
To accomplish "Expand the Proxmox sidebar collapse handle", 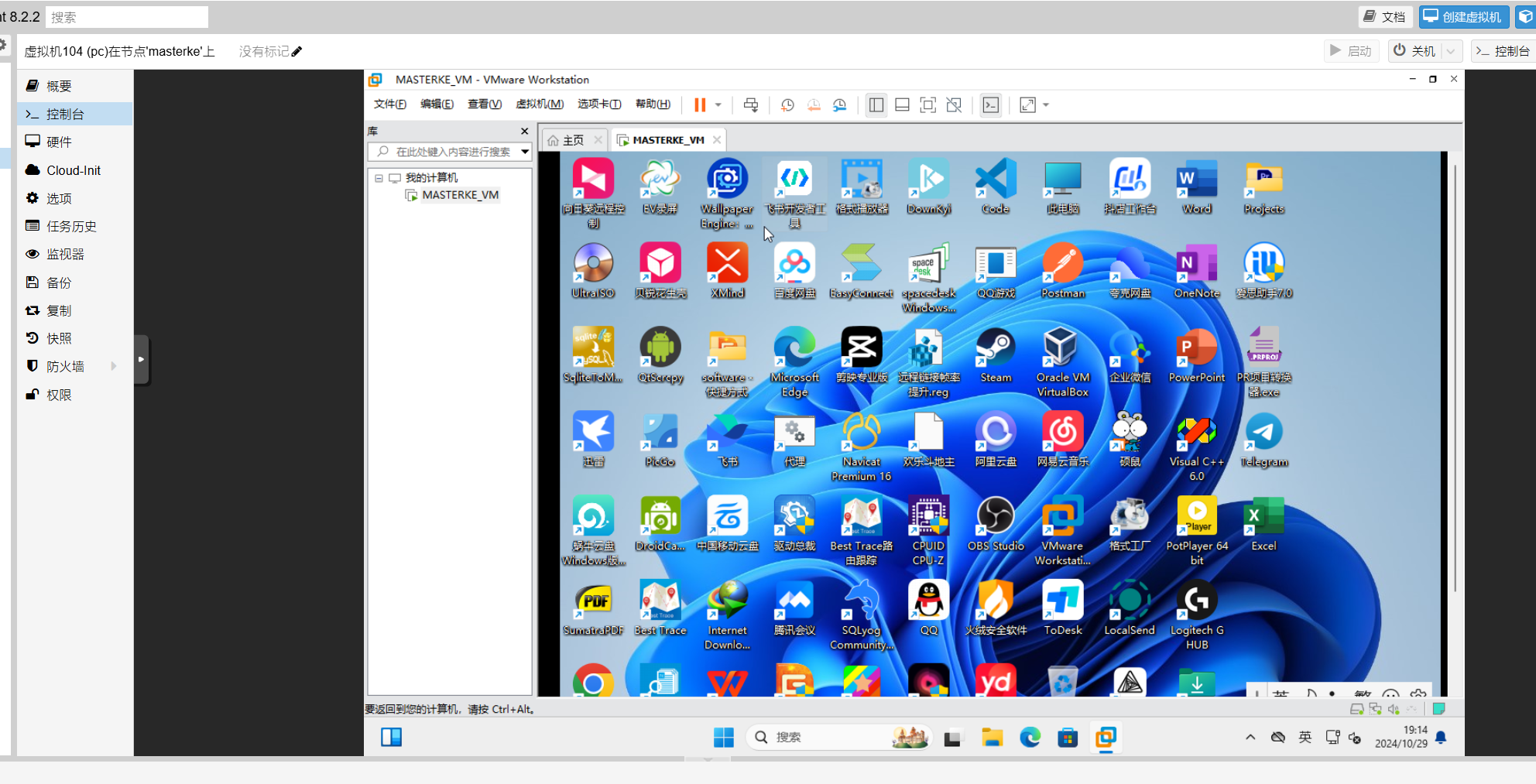I will [x=141, y=359].
